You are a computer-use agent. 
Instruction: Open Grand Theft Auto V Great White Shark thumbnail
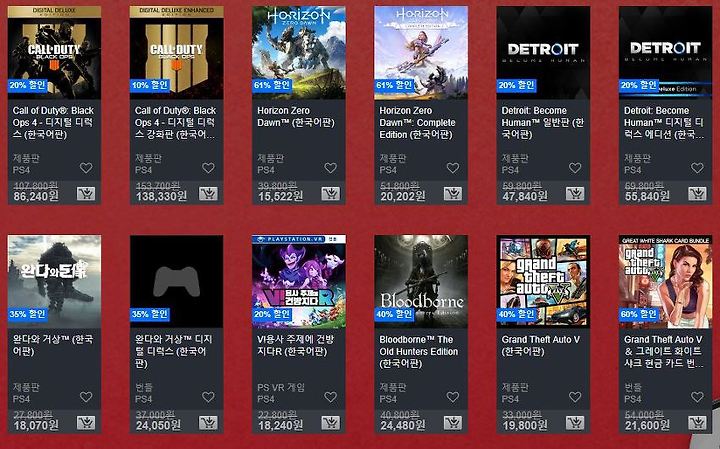coord(665,281)
